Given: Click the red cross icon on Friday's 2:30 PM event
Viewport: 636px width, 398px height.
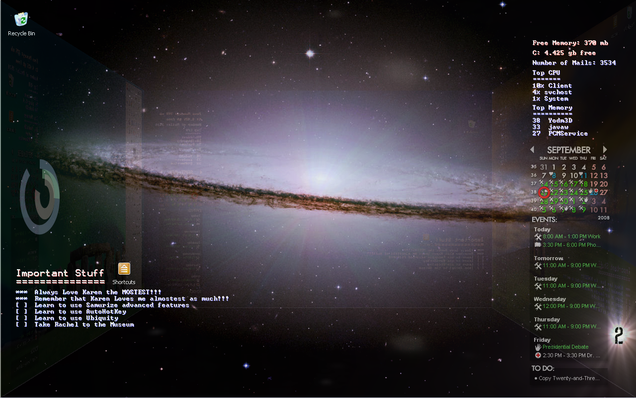Looking at the screenshot, I should pos(538,355).
